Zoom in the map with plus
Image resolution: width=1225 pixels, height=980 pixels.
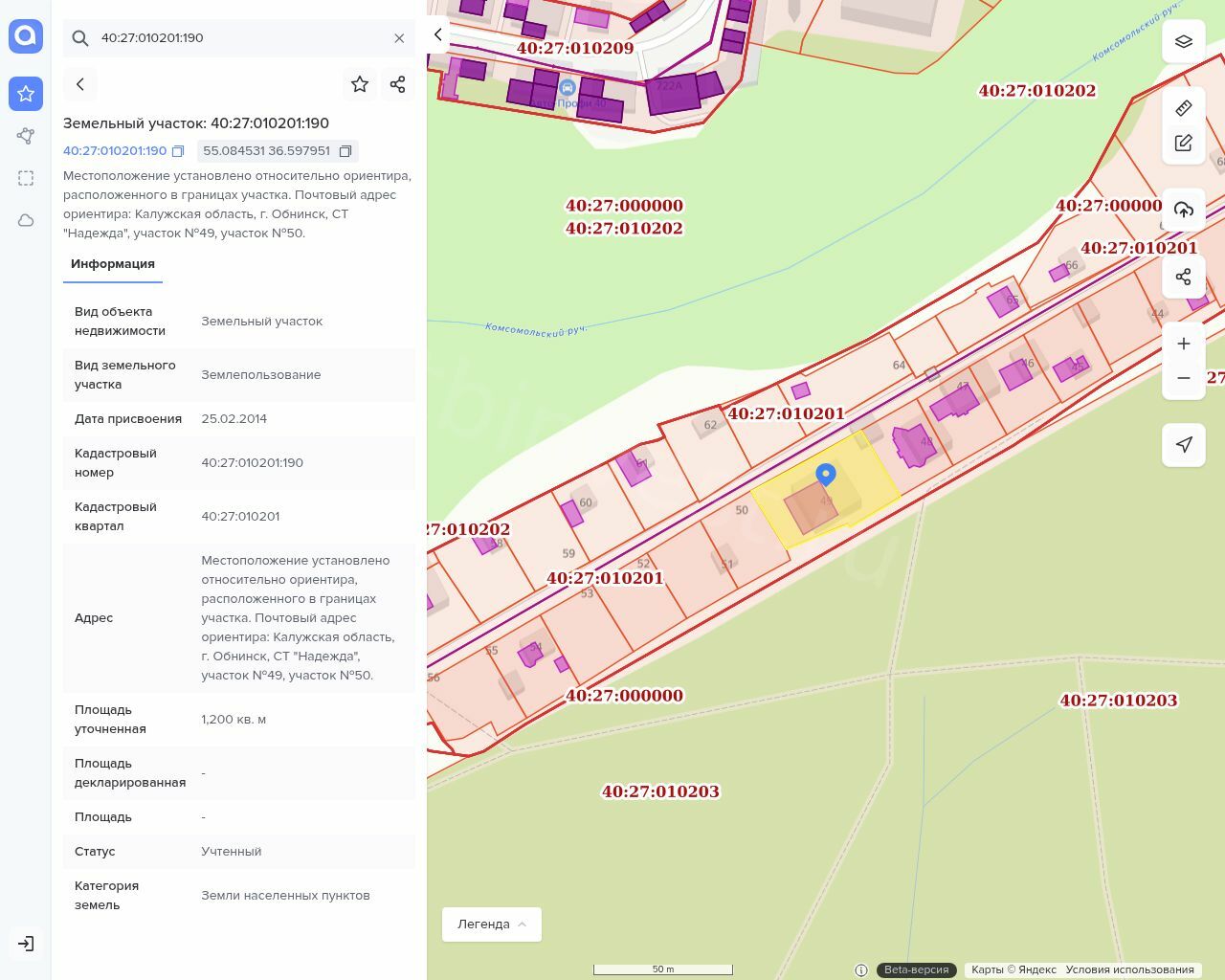1183,344
